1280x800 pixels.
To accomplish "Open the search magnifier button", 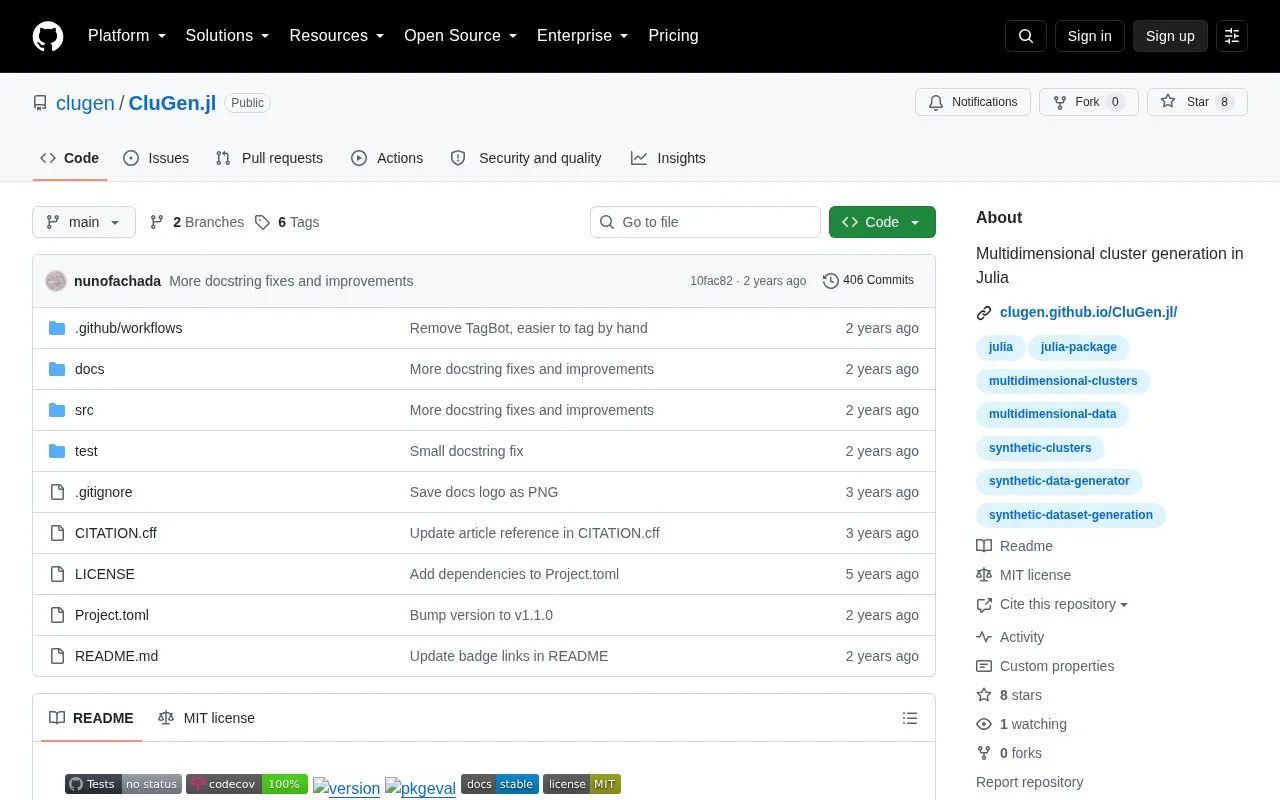I will tap(1026, 36).
